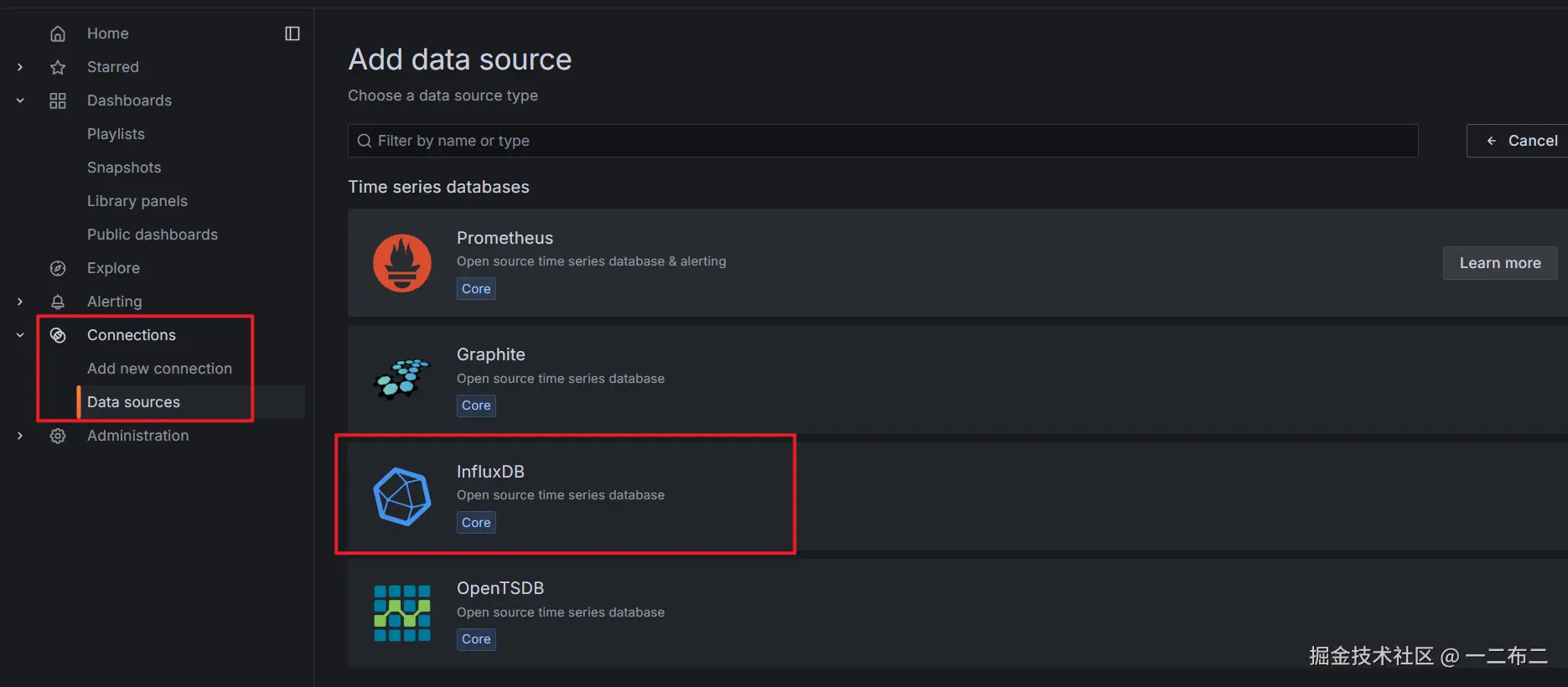Open the Library panels menu item

click(x=137, y=201)
